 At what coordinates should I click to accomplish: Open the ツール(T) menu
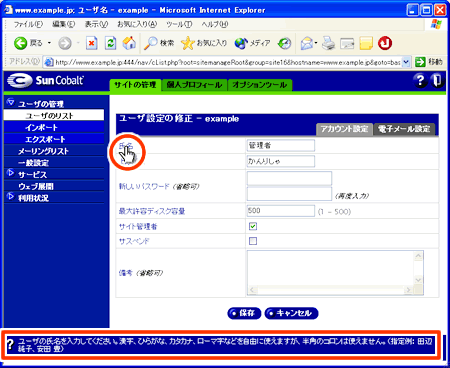(x=179, y=24)
